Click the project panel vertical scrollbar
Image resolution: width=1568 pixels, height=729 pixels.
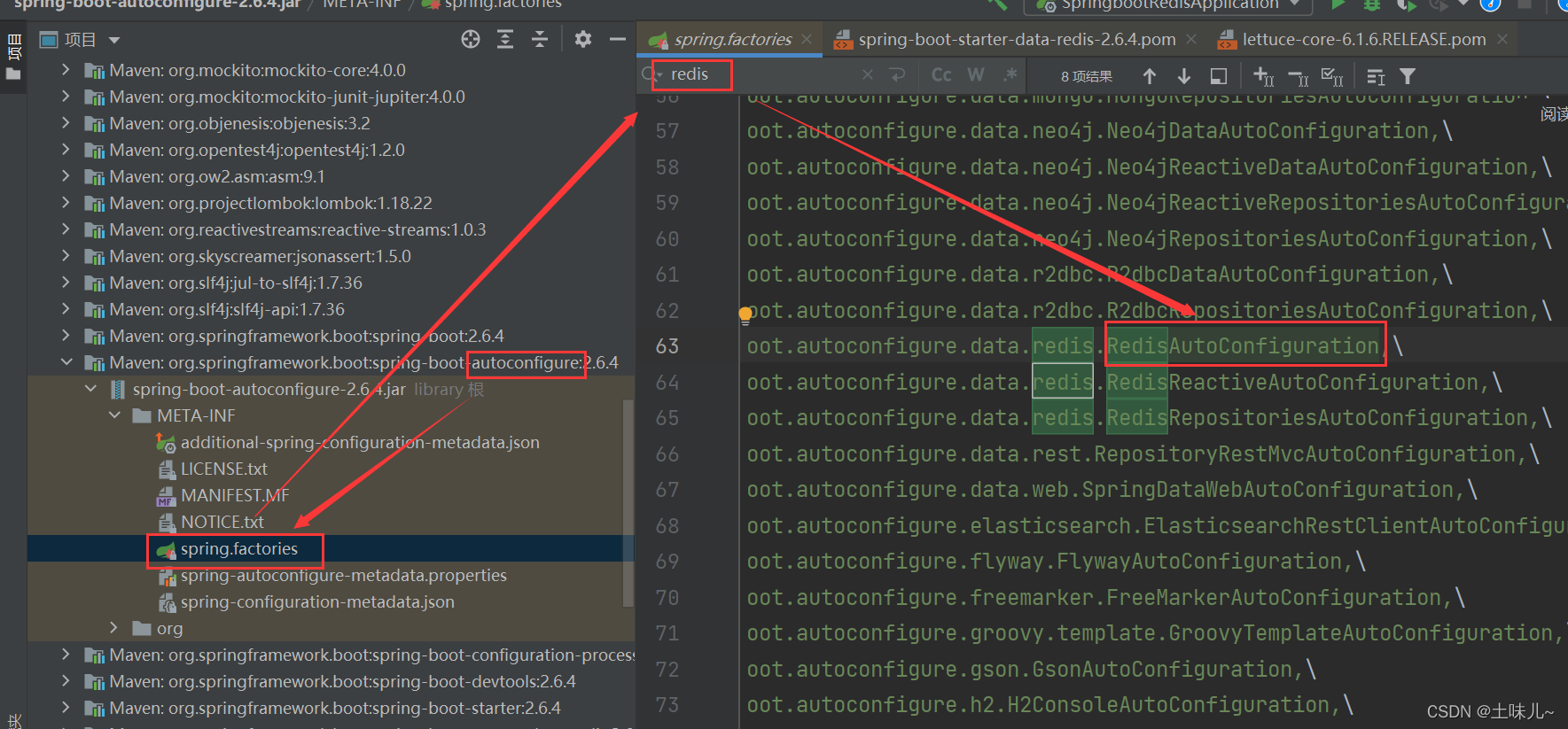(628, 502)
